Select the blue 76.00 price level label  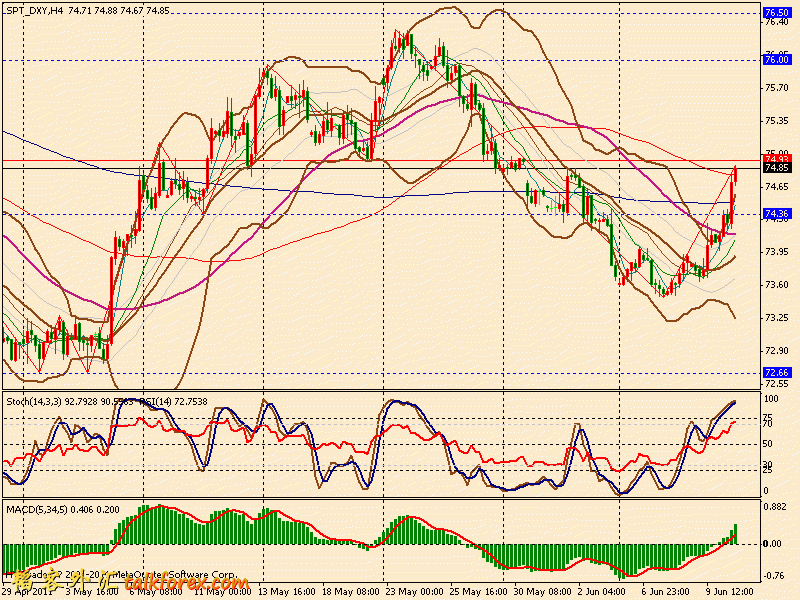tap(777, 60)
